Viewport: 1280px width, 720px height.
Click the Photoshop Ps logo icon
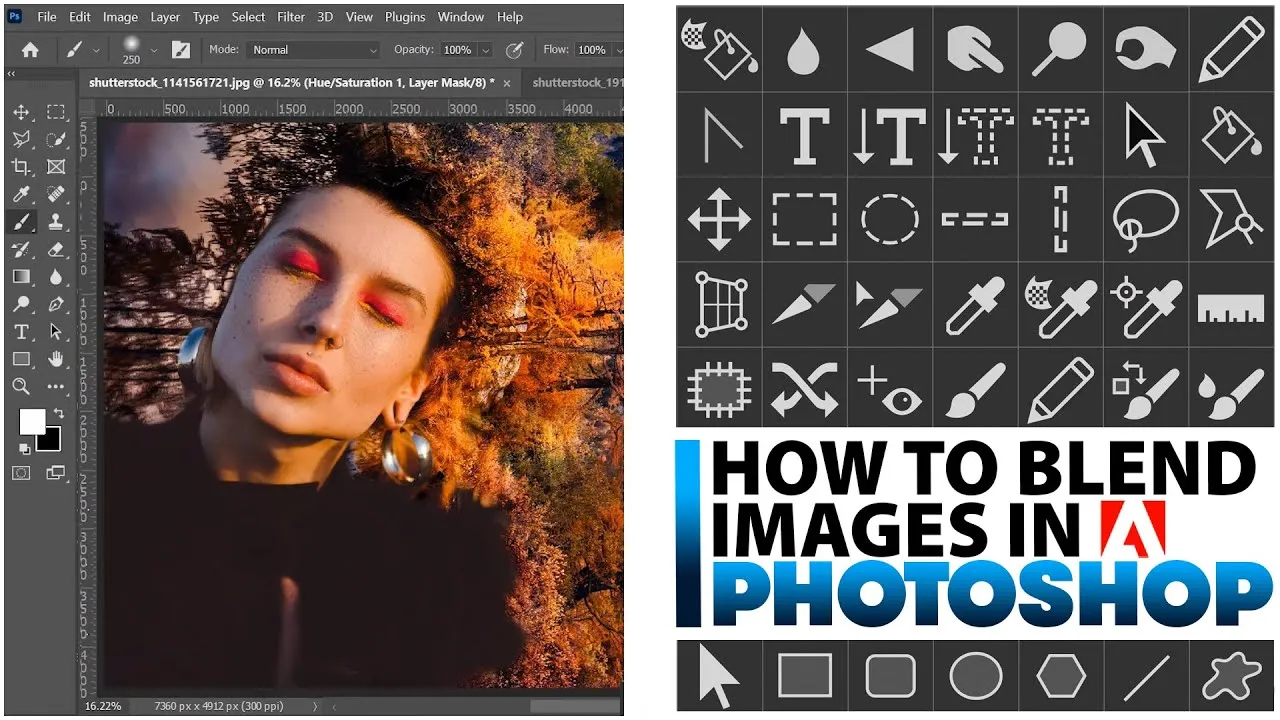[15, 16]
